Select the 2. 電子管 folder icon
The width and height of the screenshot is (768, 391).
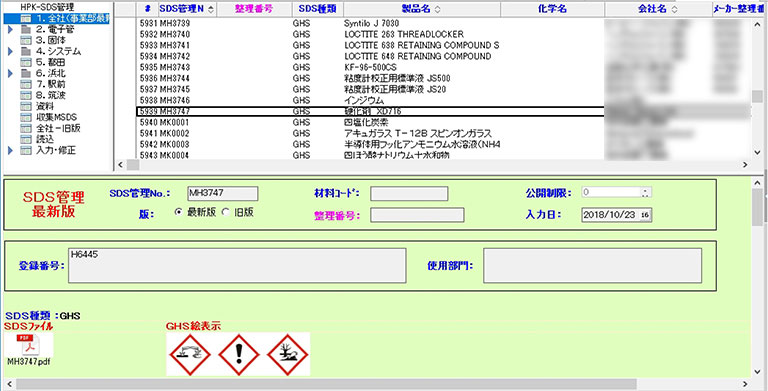pyautogui.click(x=26, y=29)
